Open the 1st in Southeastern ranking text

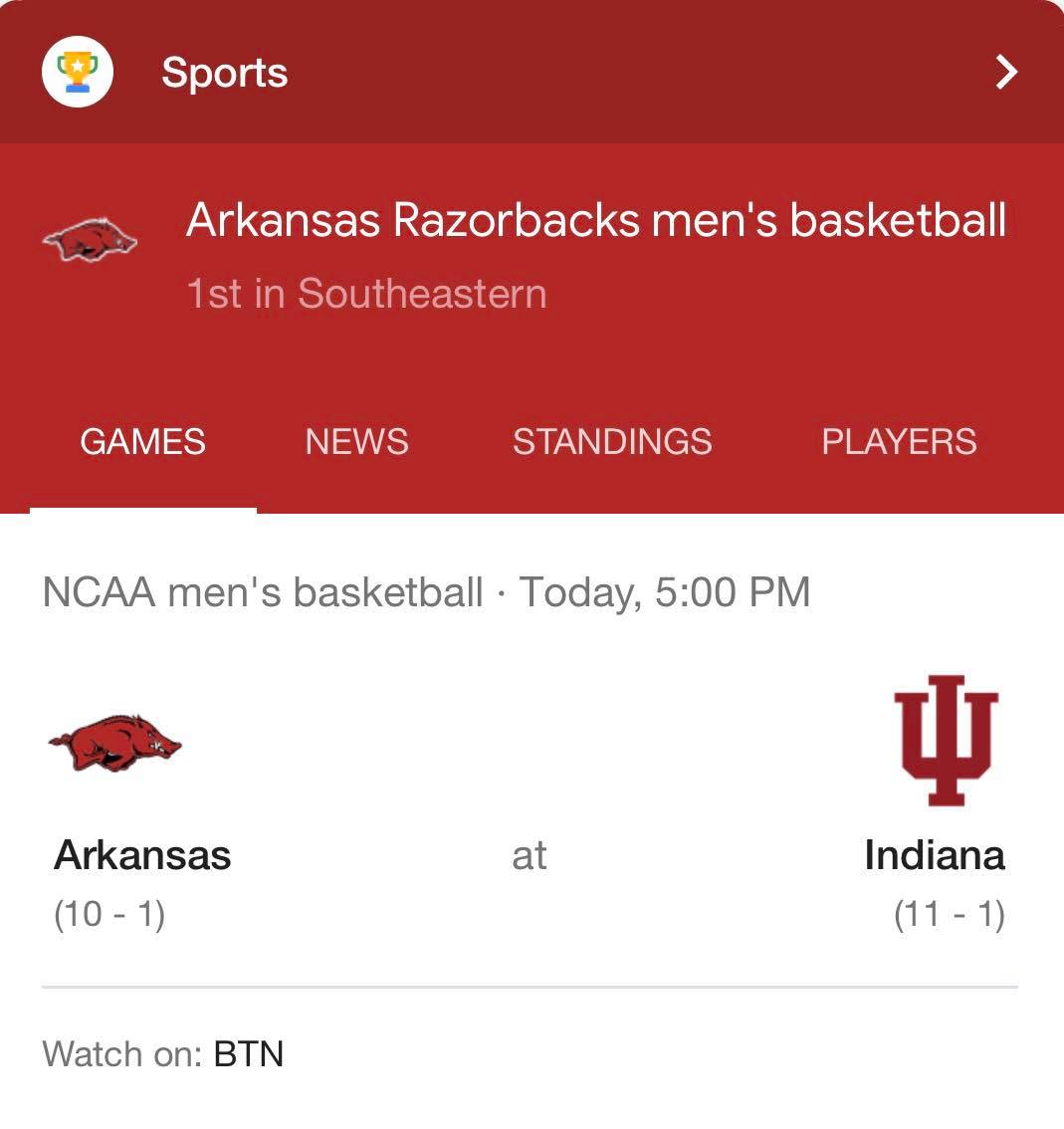366,294
